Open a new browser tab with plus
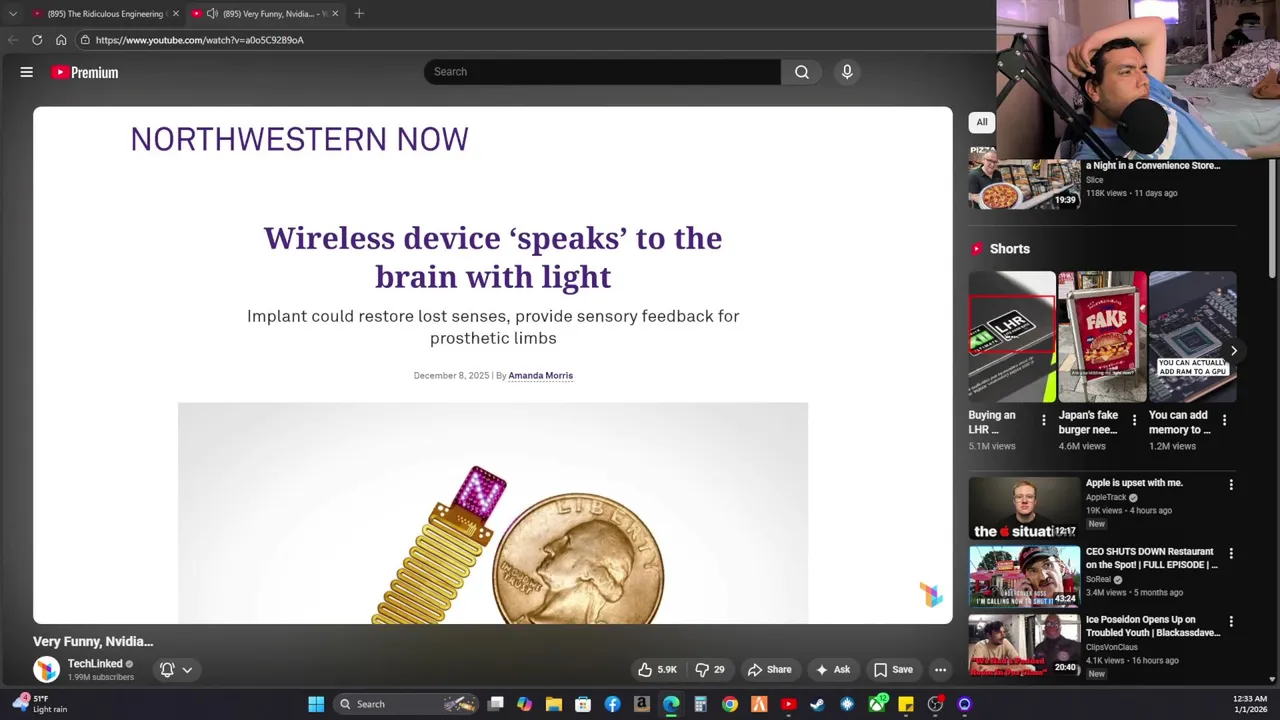This screenshot has height=720, width=1280. coord(359,13)
